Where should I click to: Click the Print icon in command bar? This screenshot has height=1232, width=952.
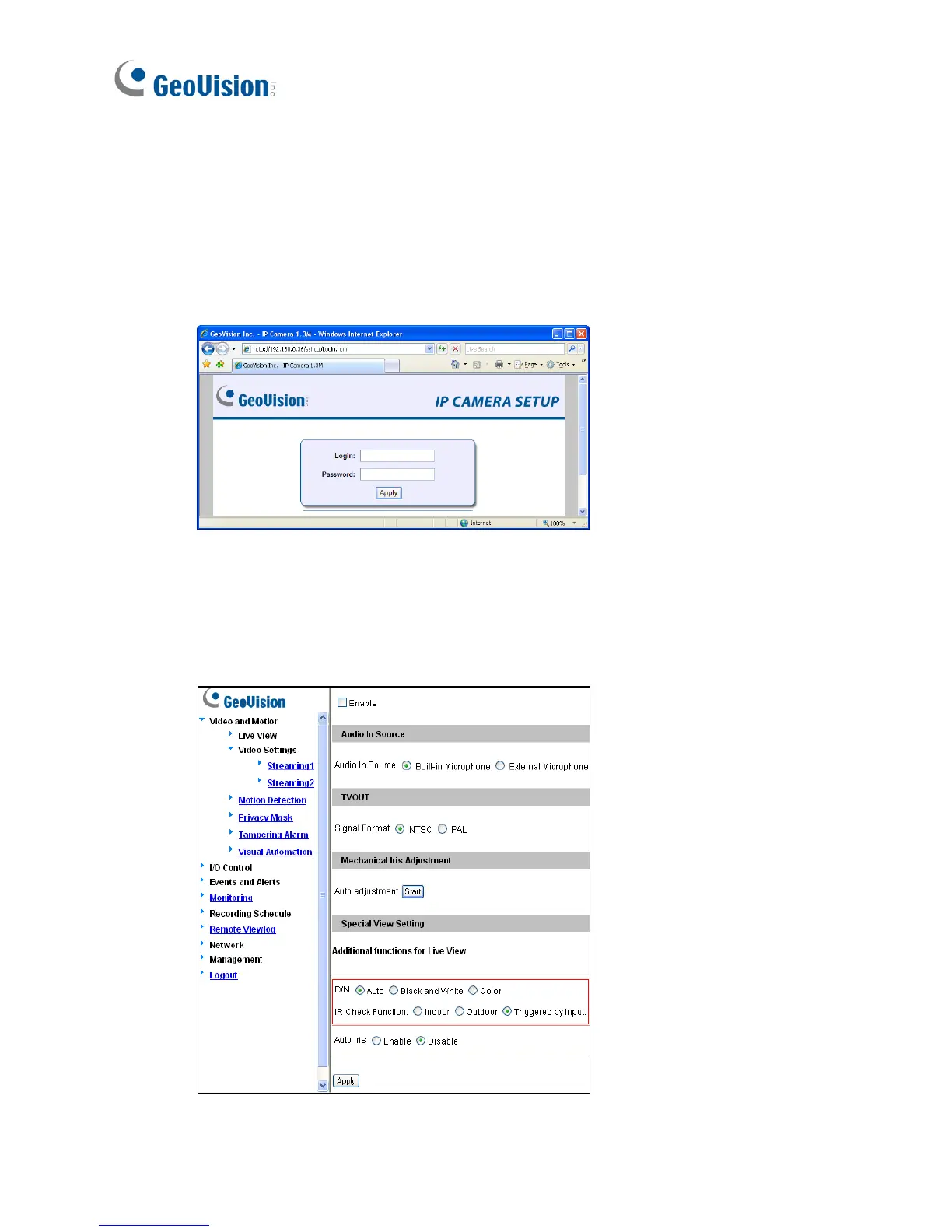point(499,364)
